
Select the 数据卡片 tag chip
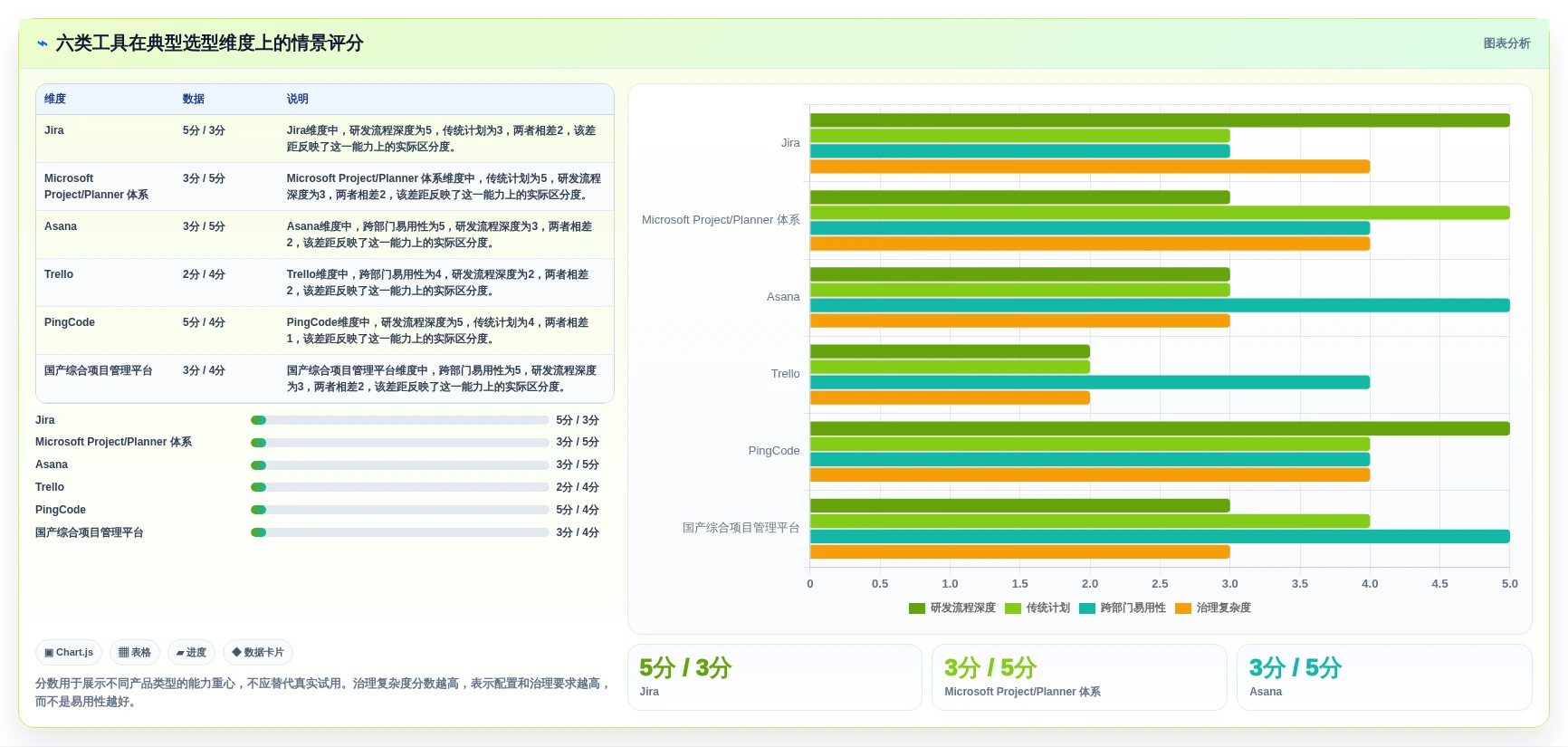point(258,652)
